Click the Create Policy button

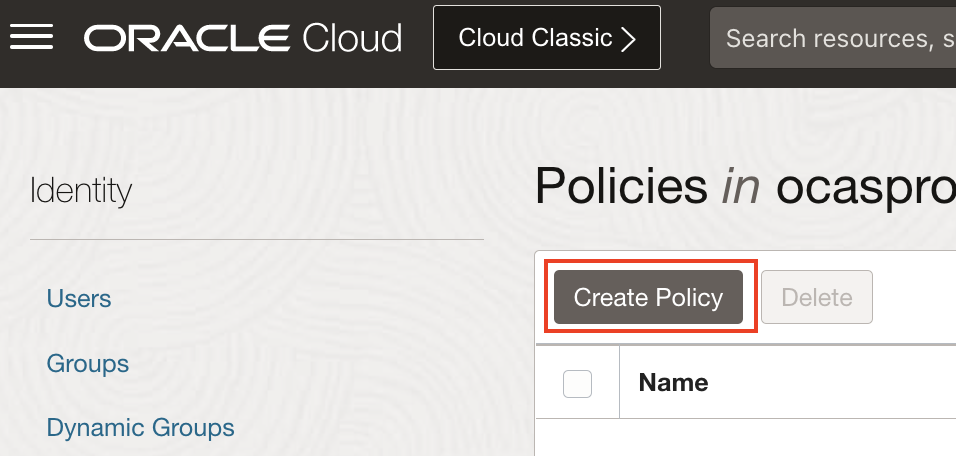click(648, 297)
